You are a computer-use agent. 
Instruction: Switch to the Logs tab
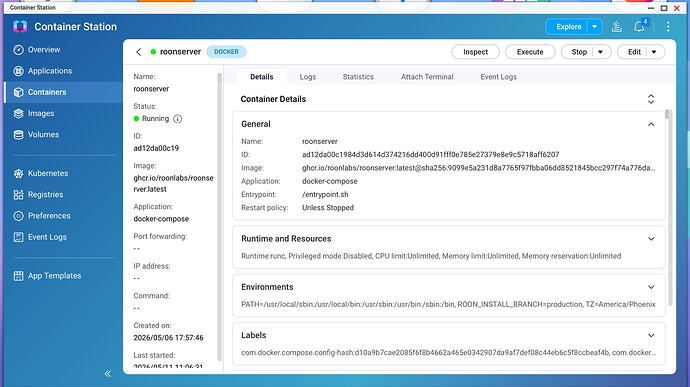pyautogui.click(x=308, y=77)
